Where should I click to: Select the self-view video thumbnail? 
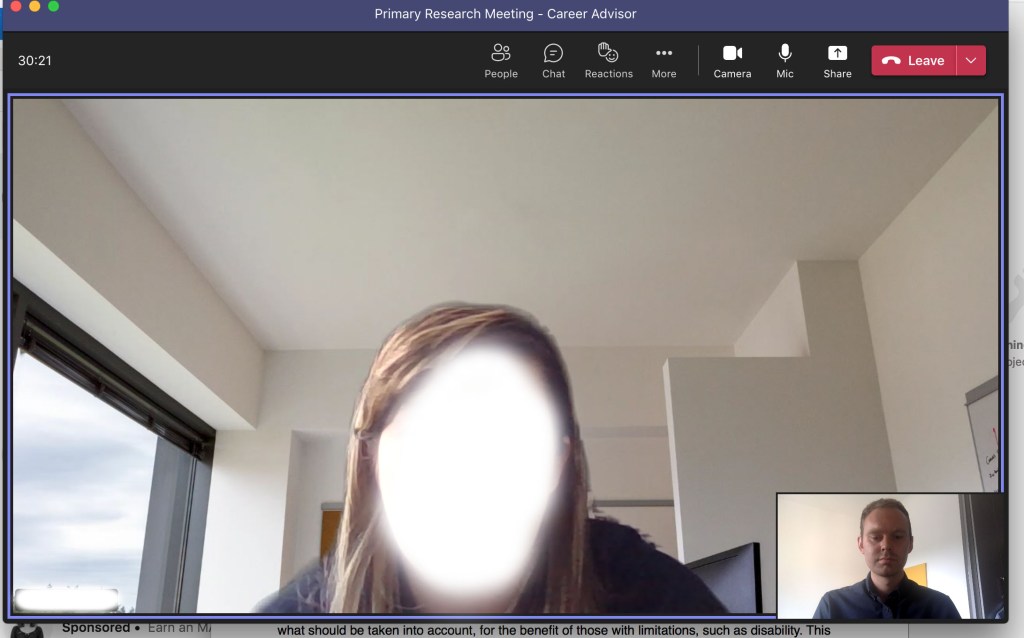pos(890,555)
